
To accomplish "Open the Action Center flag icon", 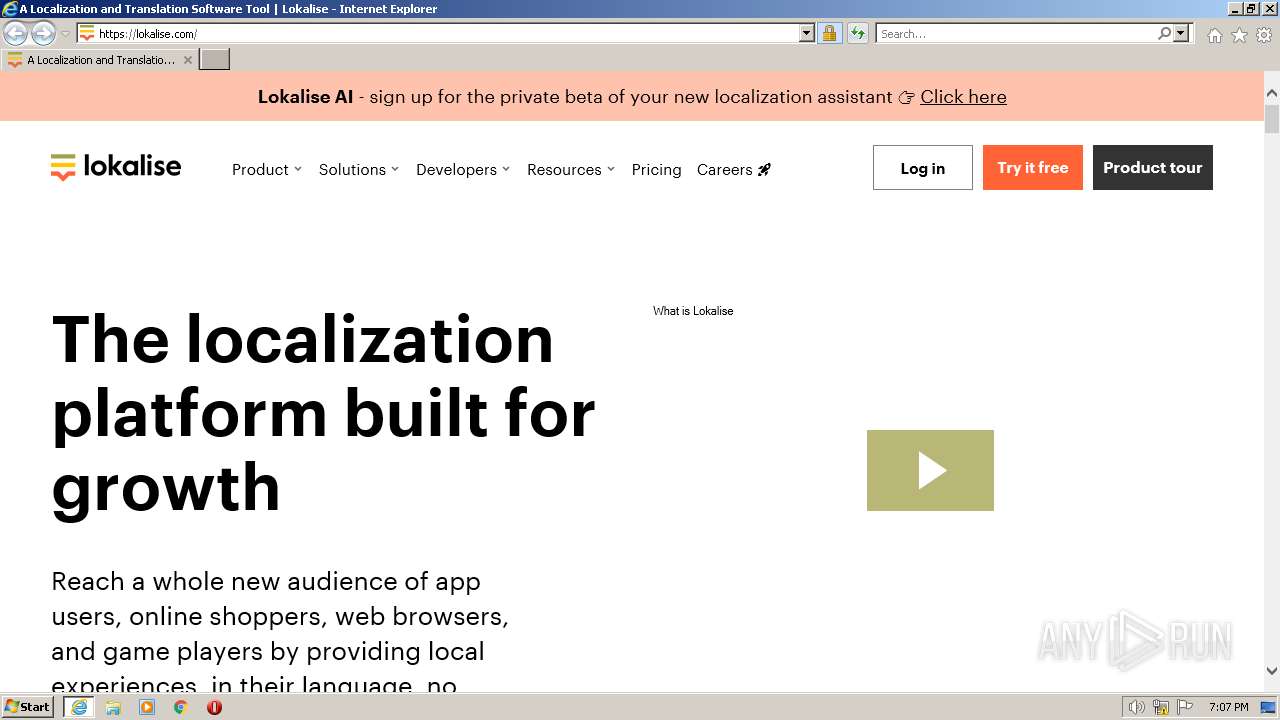I will pyautogui.click(x=1185, y=707).
